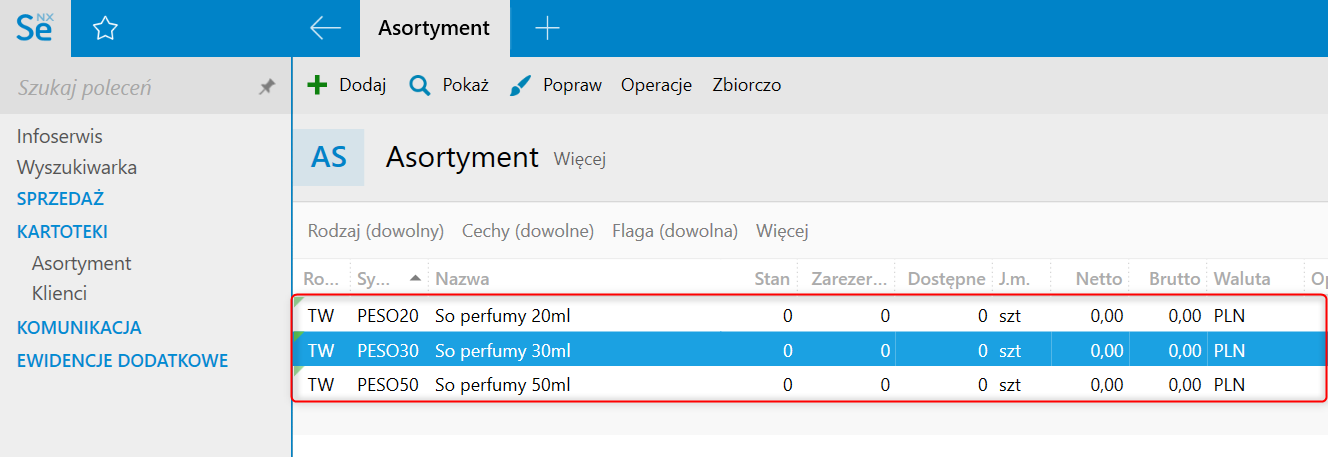Viewport: 1328px width, 457px height.
Task: Click Więcej next to Asortyment heading
Action: coord(580,158)
